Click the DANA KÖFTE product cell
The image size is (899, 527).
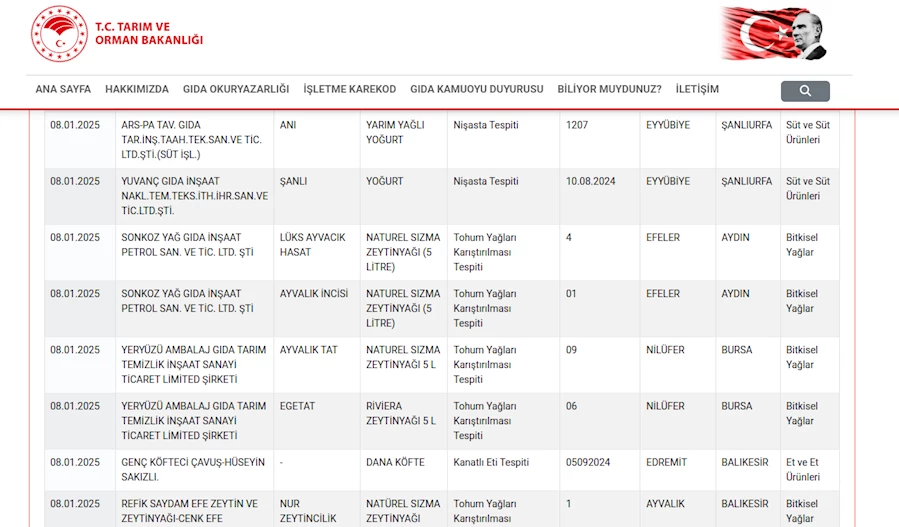click(395, 462)
